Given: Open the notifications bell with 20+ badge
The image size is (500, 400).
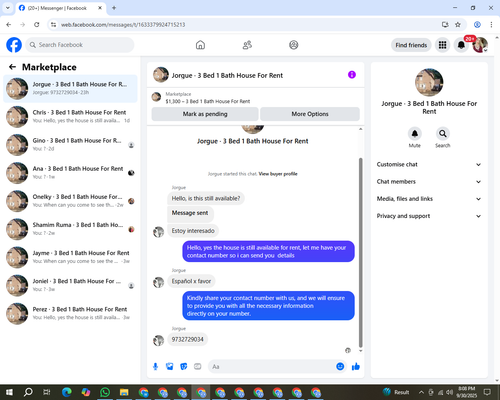Looking at the screenshot, I should click(461, 45).
